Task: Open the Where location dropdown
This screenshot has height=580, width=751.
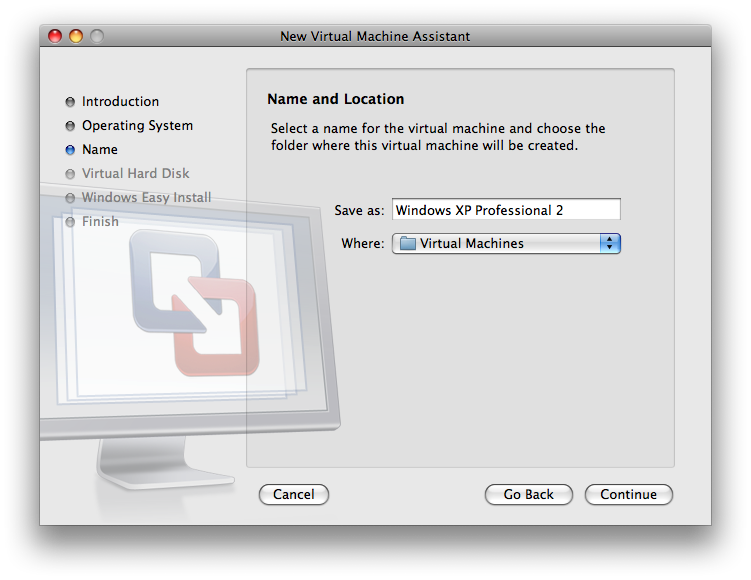Action: point(506,243)
